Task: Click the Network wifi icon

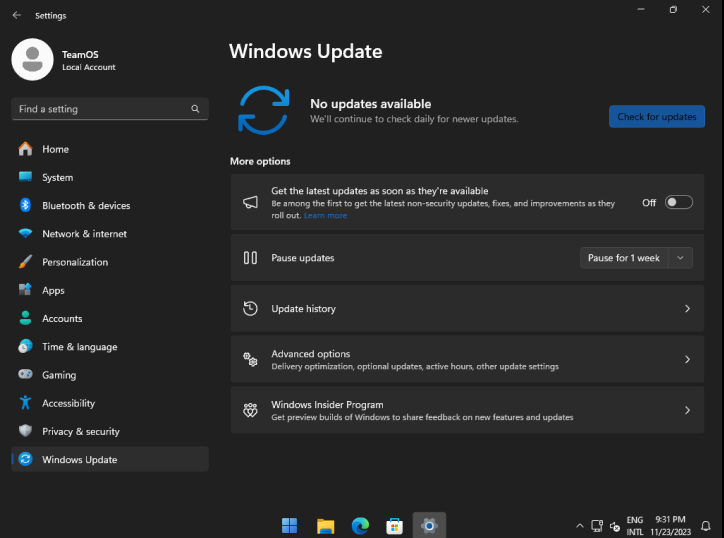Action: point(25,233)
